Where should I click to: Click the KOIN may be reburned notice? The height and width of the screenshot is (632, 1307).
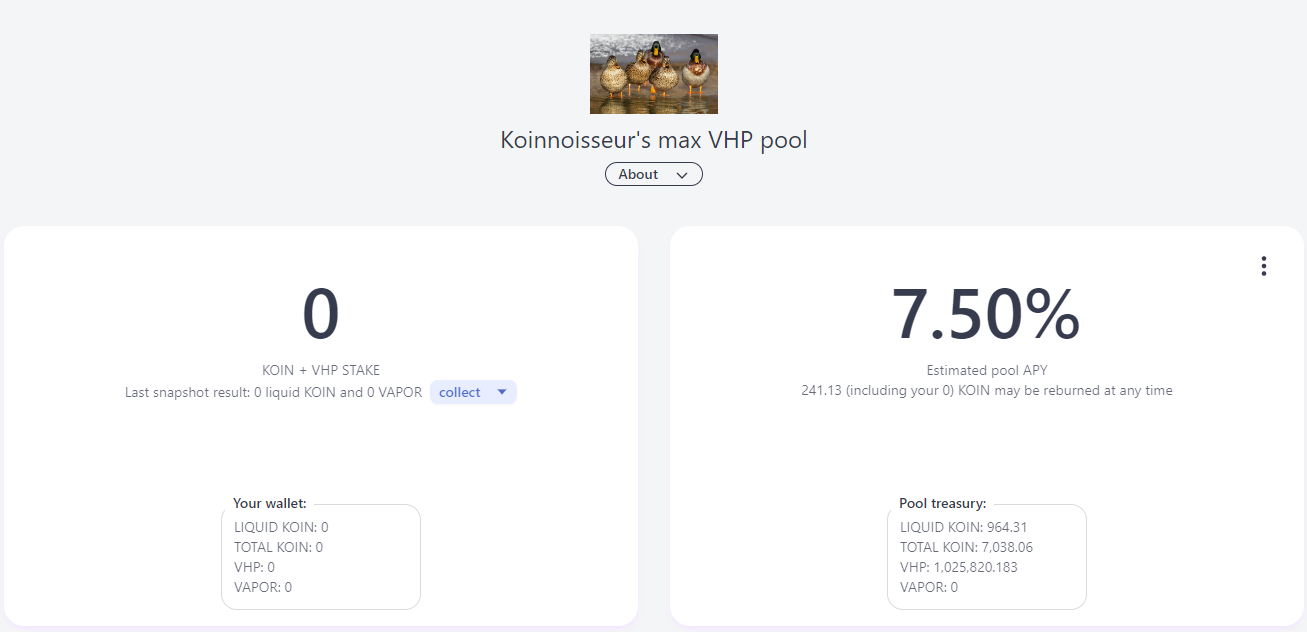pos(987,390)
